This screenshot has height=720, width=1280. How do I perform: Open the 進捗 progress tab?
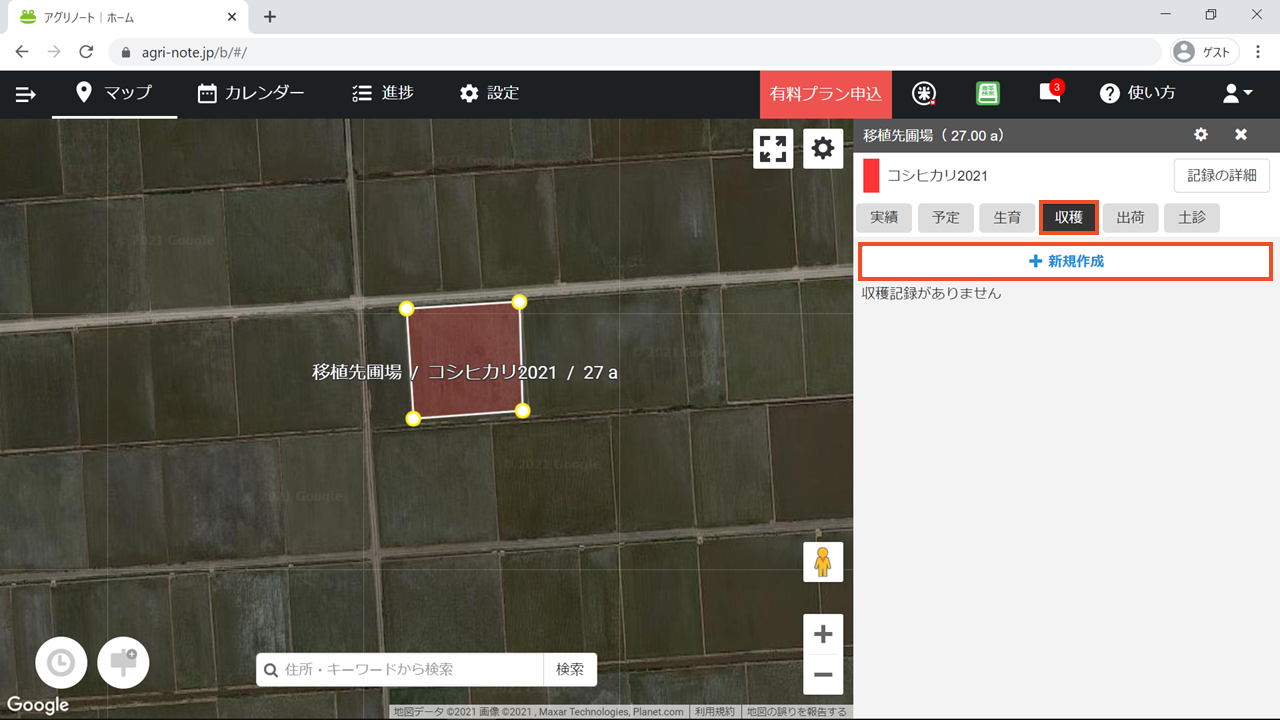[x=383, y=93]
